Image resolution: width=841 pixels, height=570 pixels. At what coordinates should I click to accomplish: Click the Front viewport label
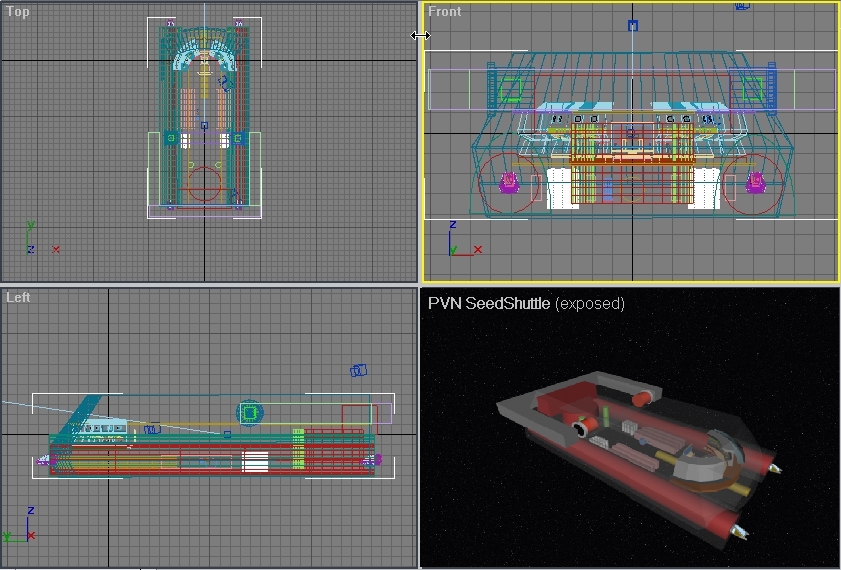click(445, 12)
